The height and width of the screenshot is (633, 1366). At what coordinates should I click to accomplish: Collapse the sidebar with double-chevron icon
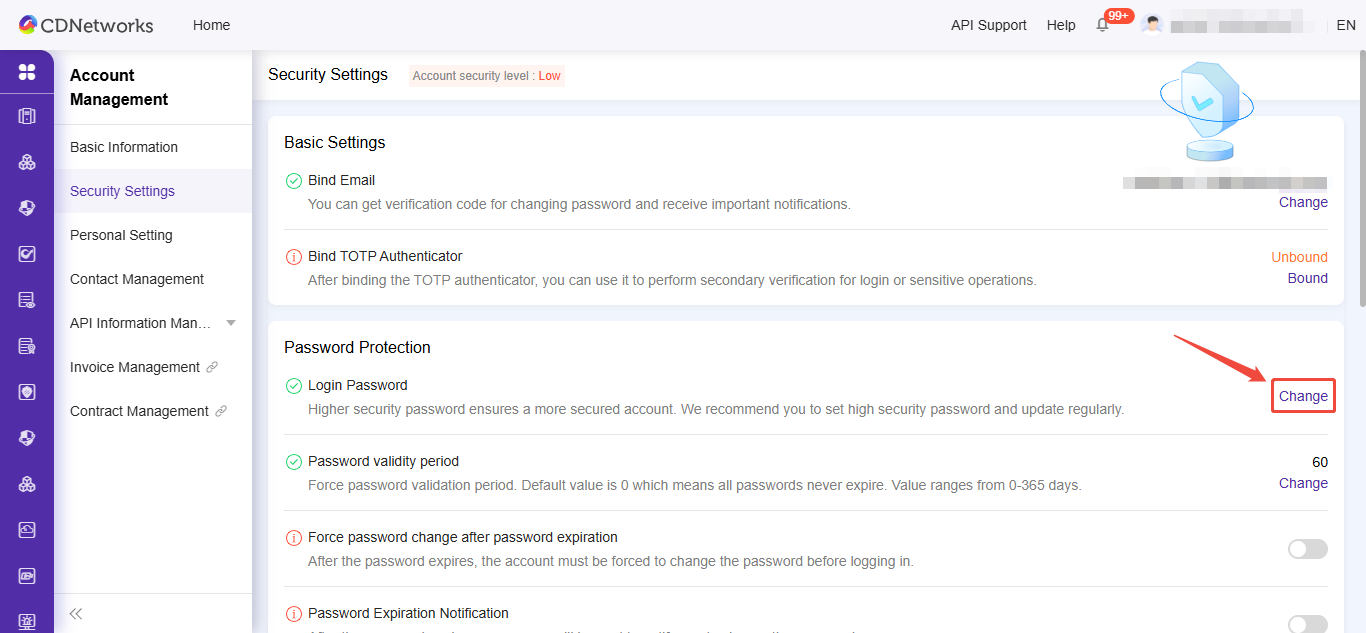76,613
